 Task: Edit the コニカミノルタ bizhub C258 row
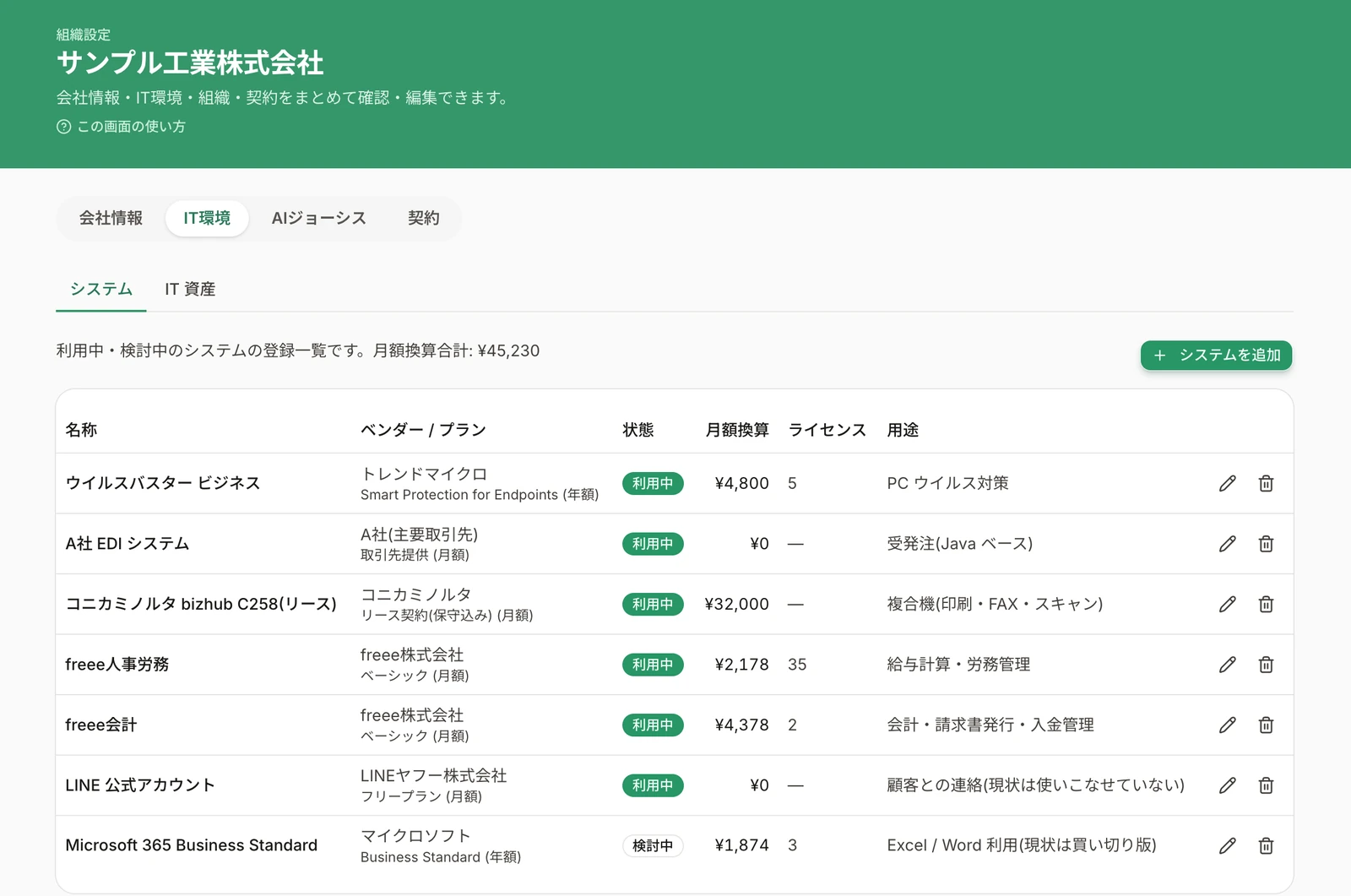(x=1228, y=604)
